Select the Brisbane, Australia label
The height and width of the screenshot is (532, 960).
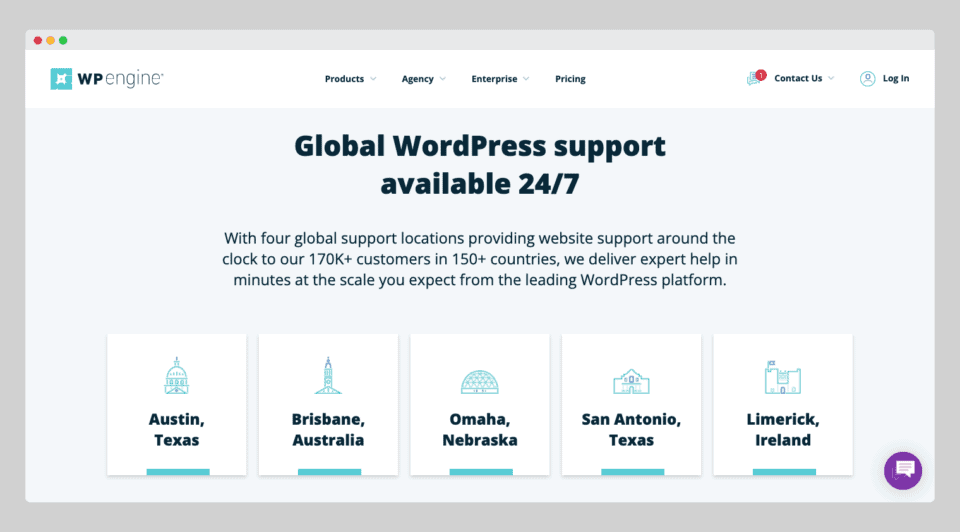coord(328,430)
